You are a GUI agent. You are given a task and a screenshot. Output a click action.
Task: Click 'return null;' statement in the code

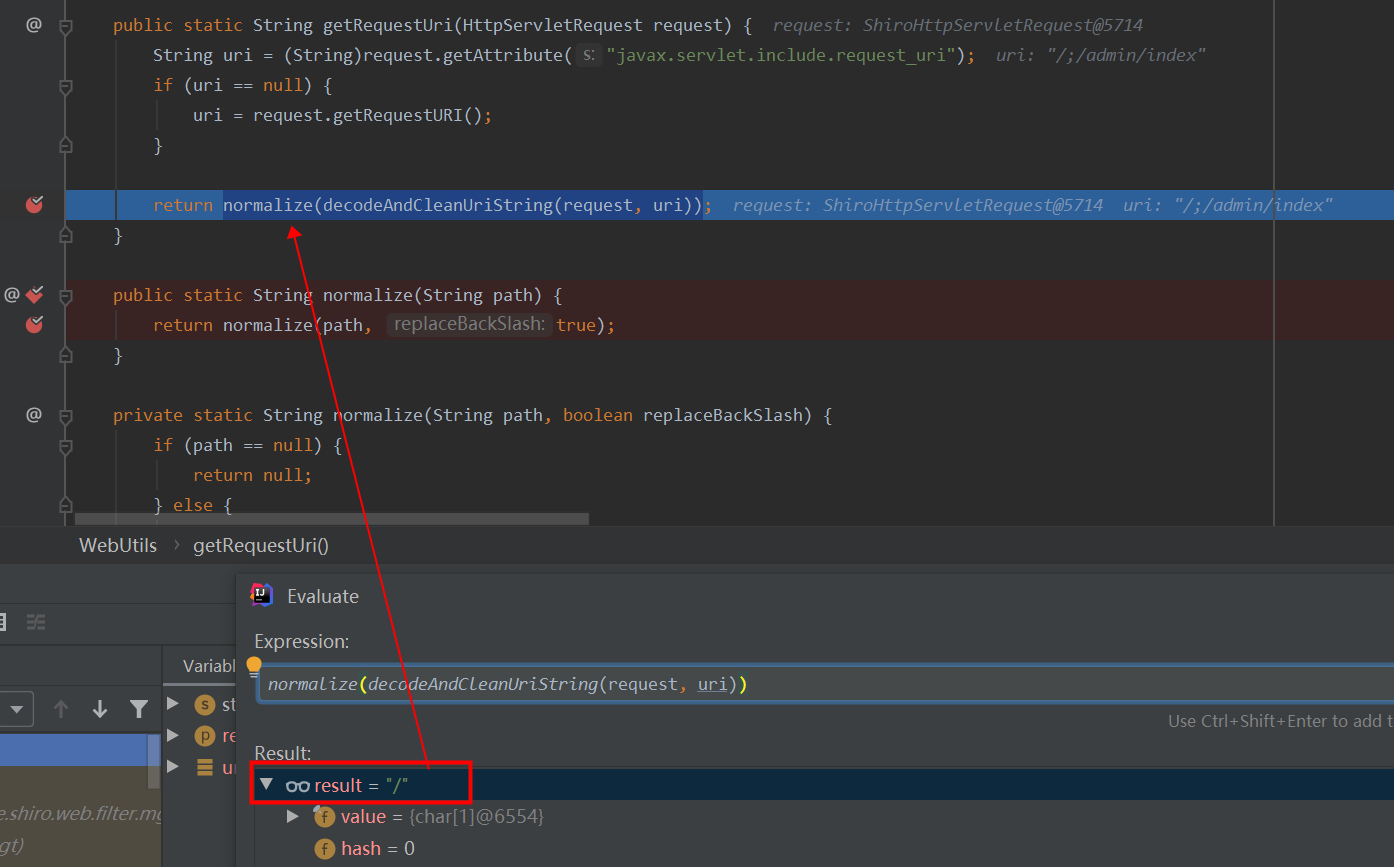tap(253, 475)
